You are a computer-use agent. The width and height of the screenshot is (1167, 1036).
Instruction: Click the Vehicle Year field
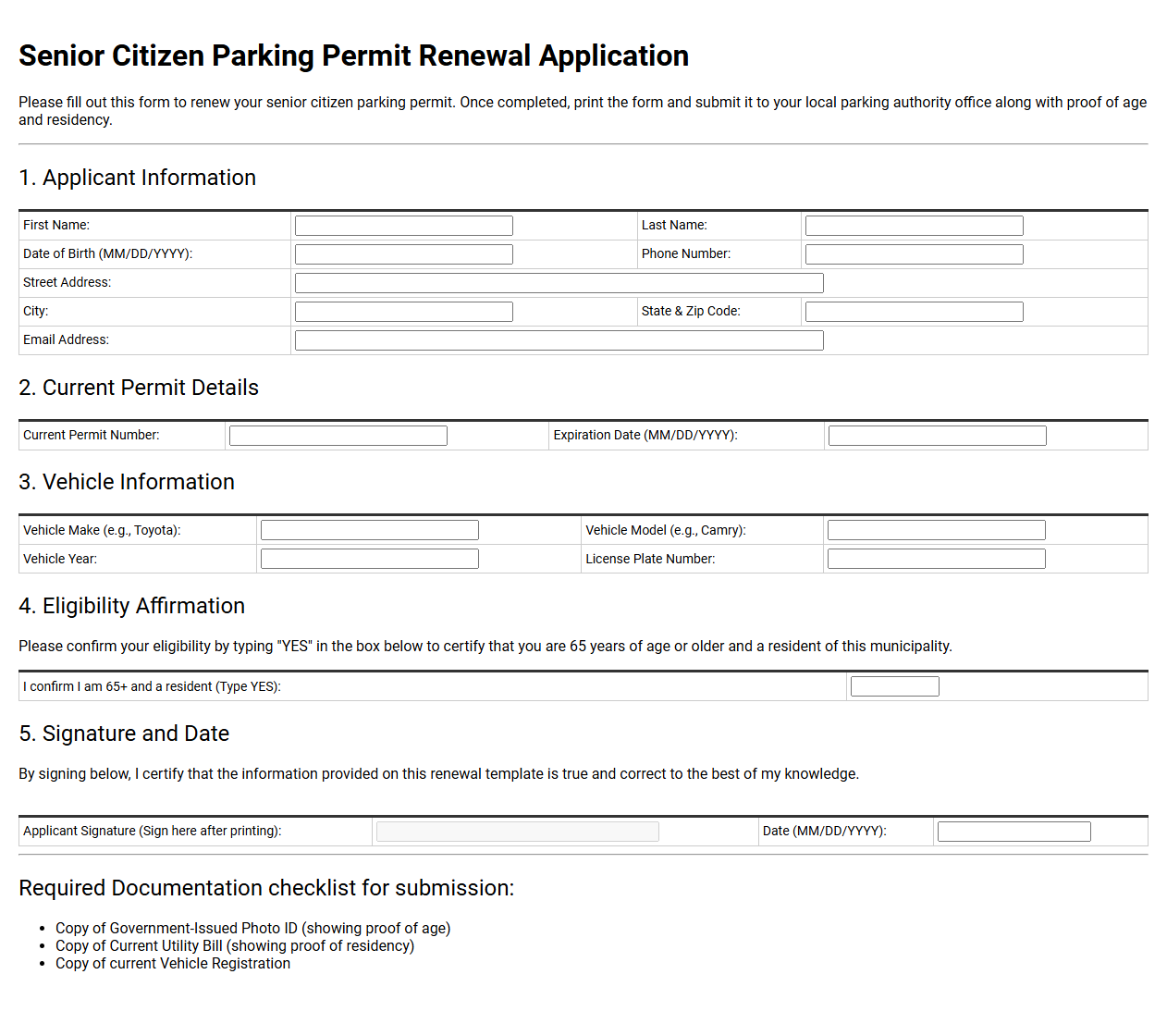pos(369,559)
